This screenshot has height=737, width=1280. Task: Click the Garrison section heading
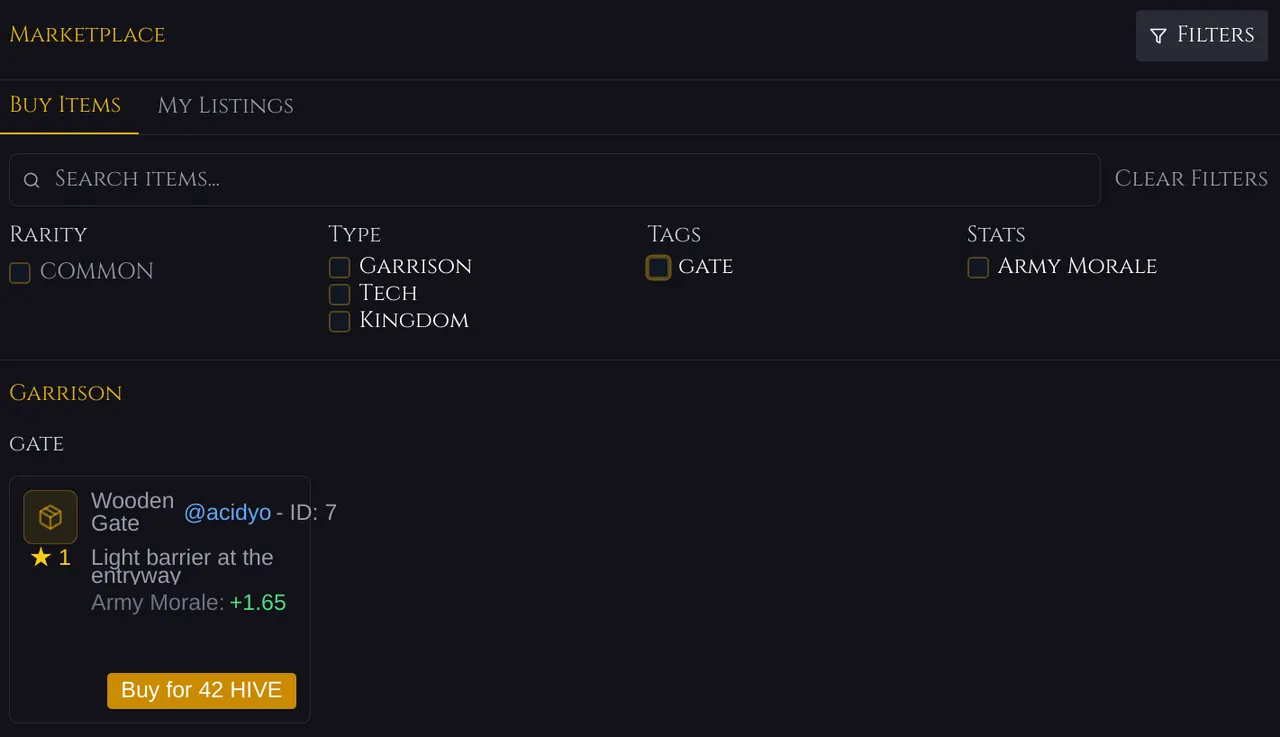pyautogui.click(x=66, y=393)
